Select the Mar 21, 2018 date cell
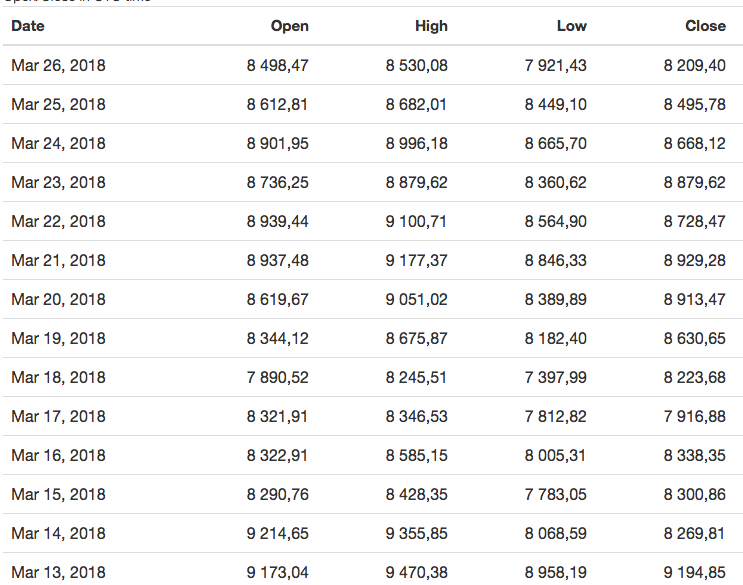 click(58, 260)
